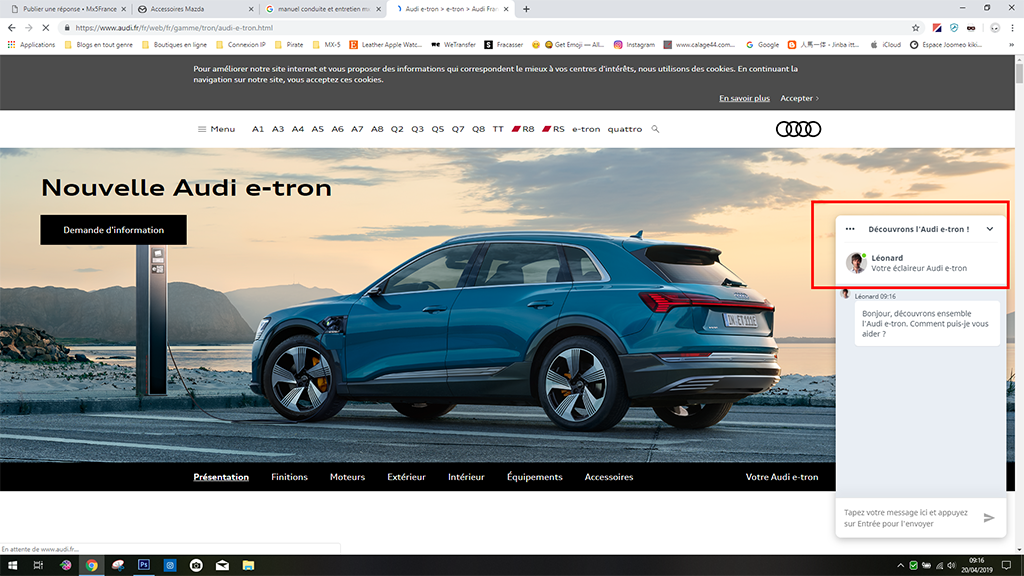
Task: Open the Boutiques en ligne bookmark folder
Action: click(x=174, y=45)
